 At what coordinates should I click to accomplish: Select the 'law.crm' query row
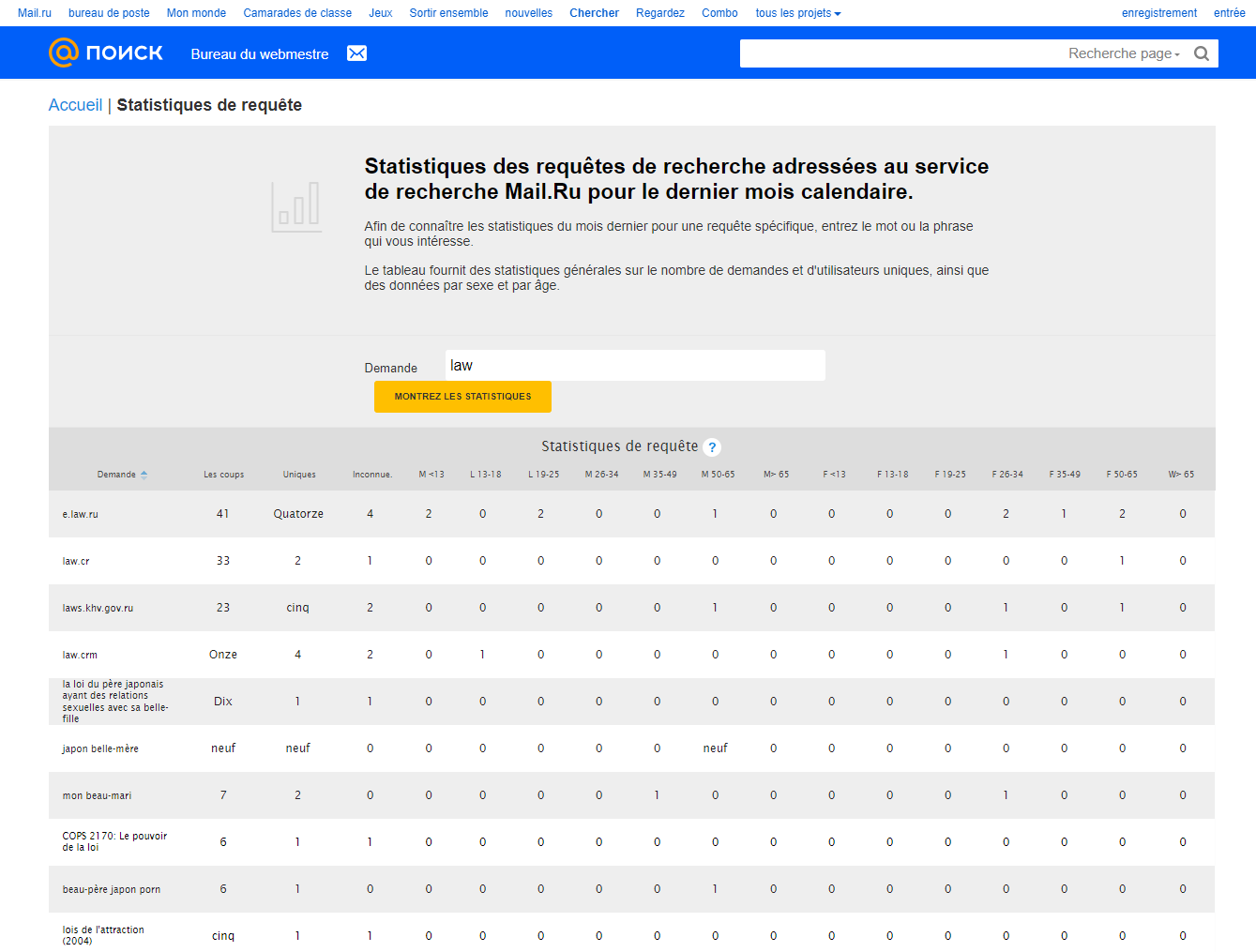[x=631, y=655]
